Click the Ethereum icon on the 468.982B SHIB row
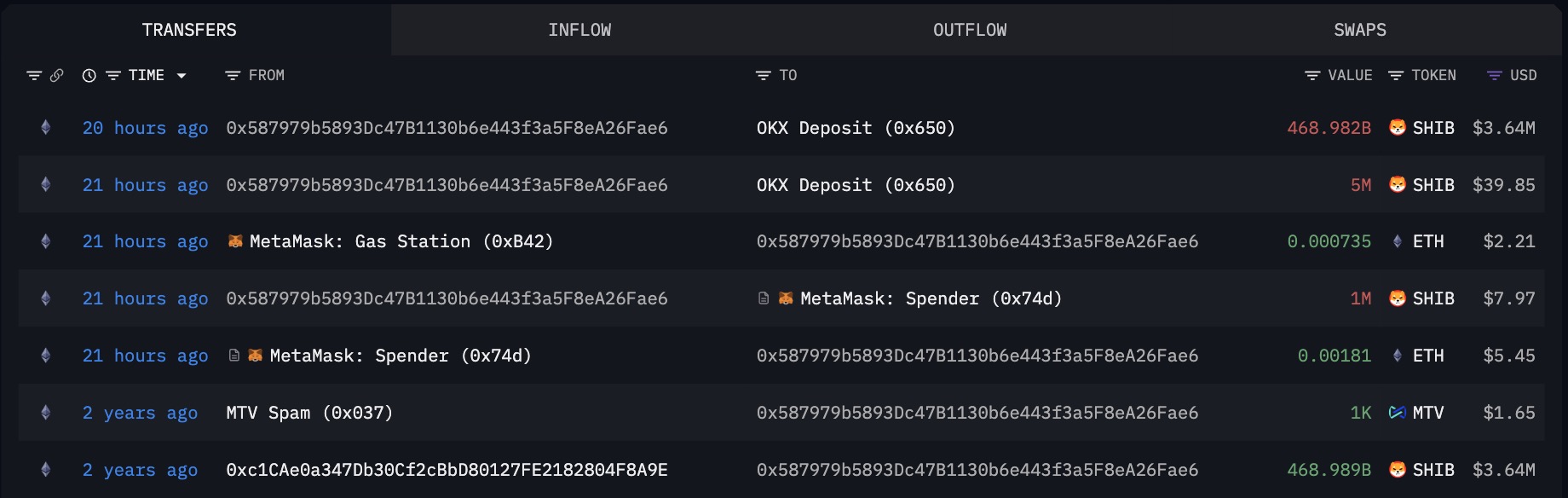Viewport: 1568px width, 498px height. [46, 128]
